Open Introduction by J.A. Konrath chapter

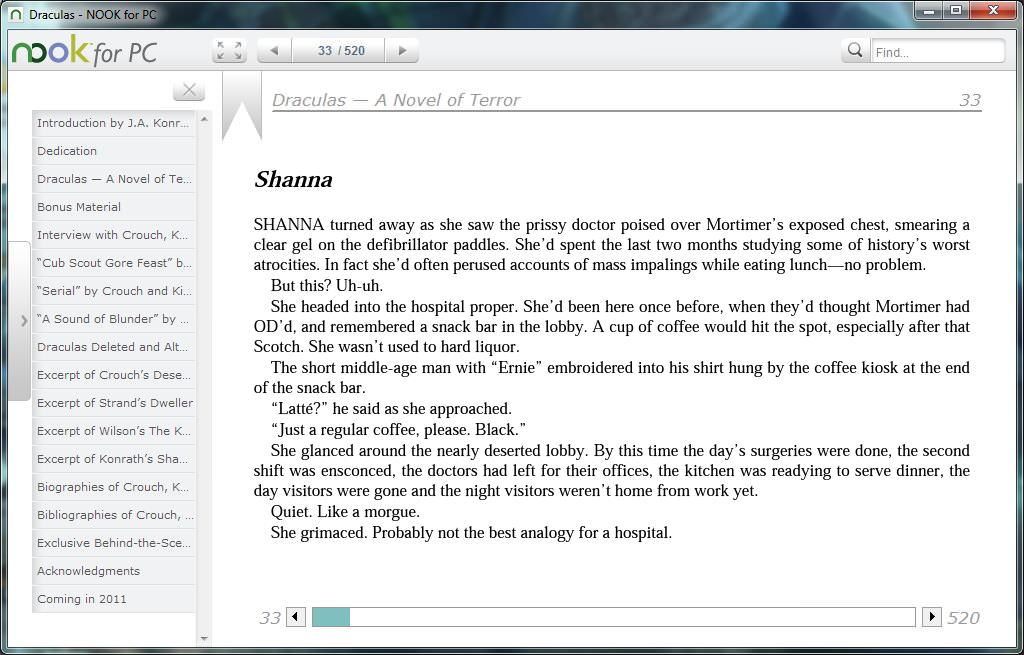point(114,123)
